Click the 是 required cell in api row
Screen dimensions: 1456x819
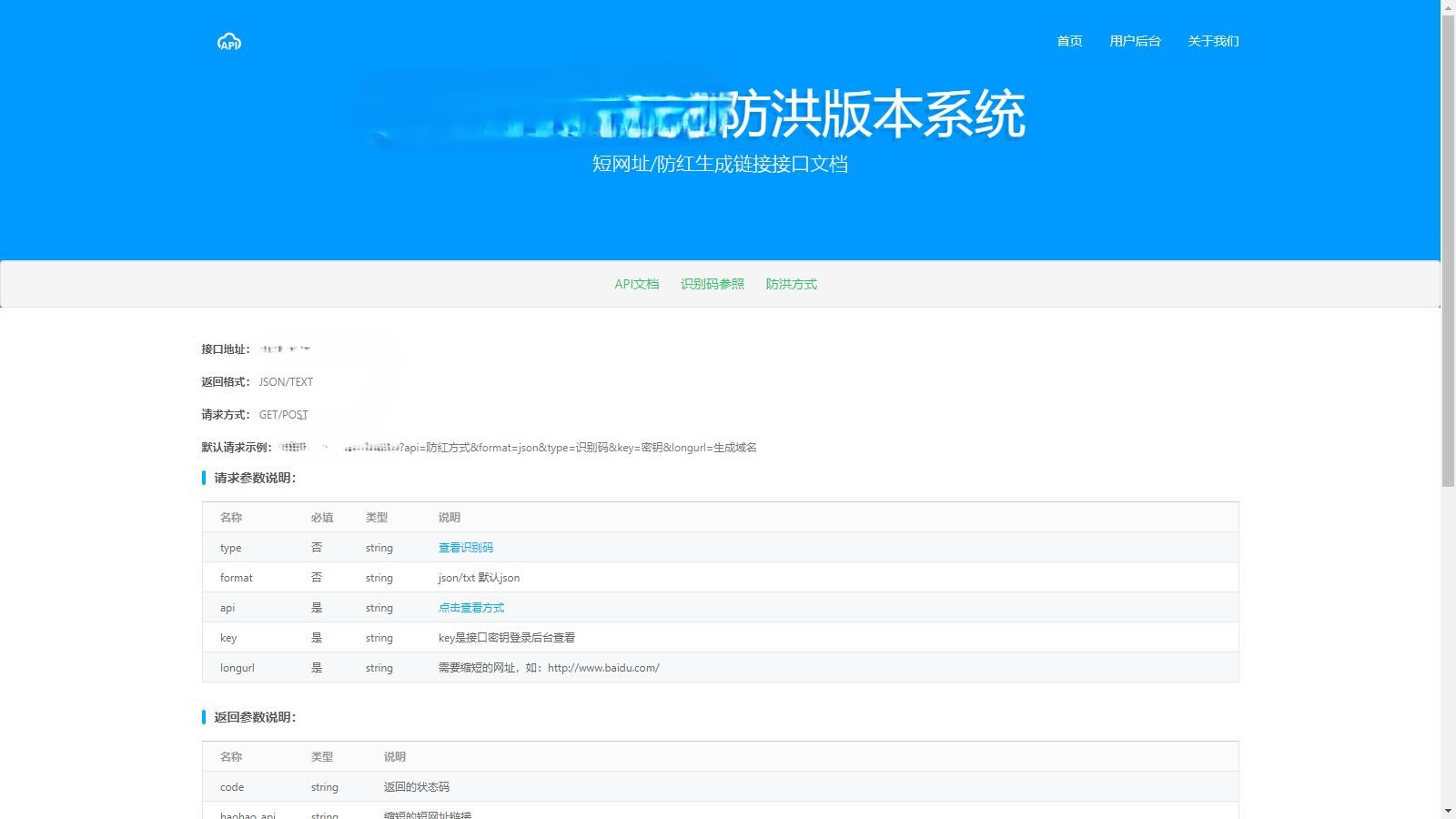pyautogui.click(x=317, y=608)
